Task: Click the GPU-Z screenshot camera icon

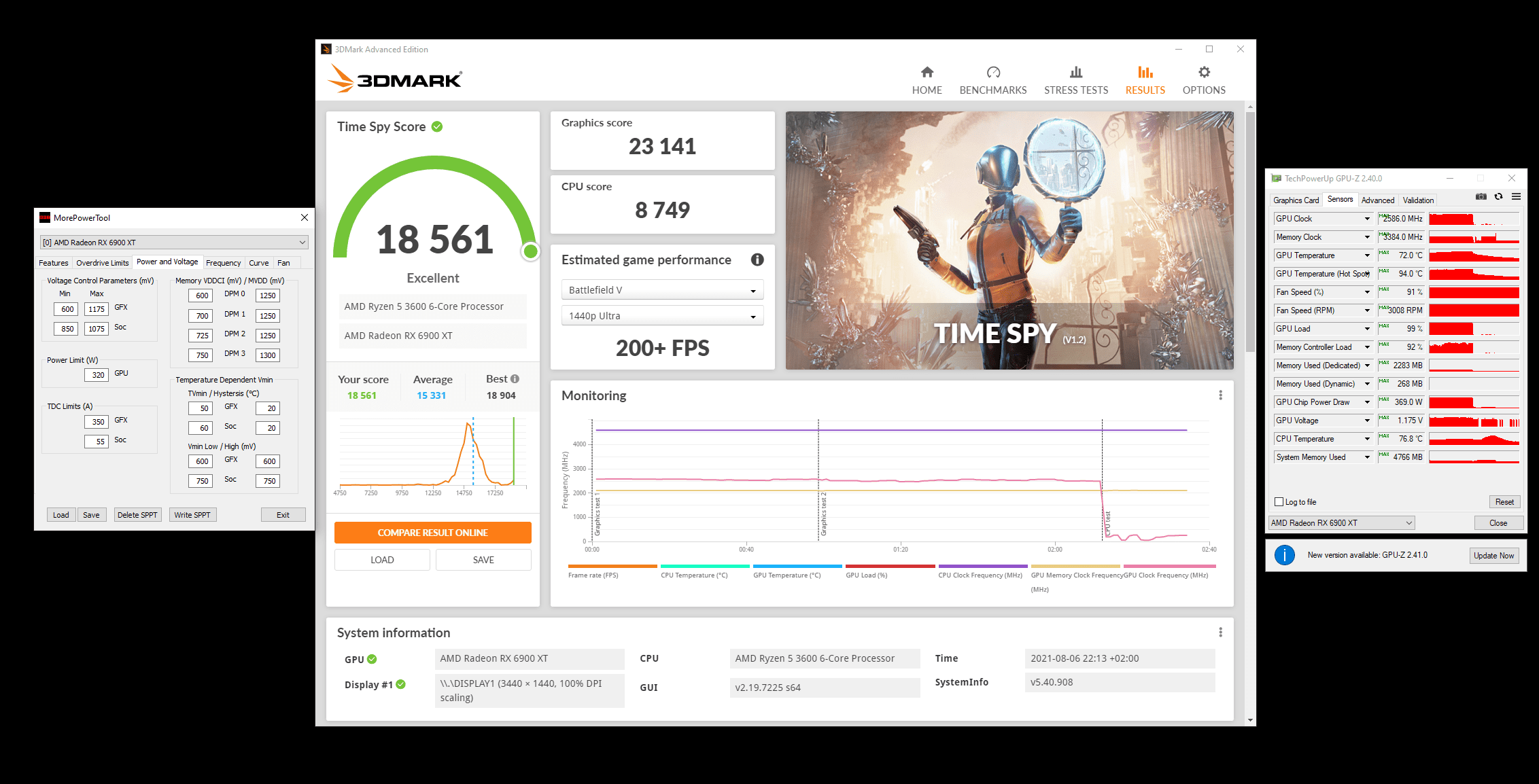Action: pyautogui.click(x=1481, y=197)
